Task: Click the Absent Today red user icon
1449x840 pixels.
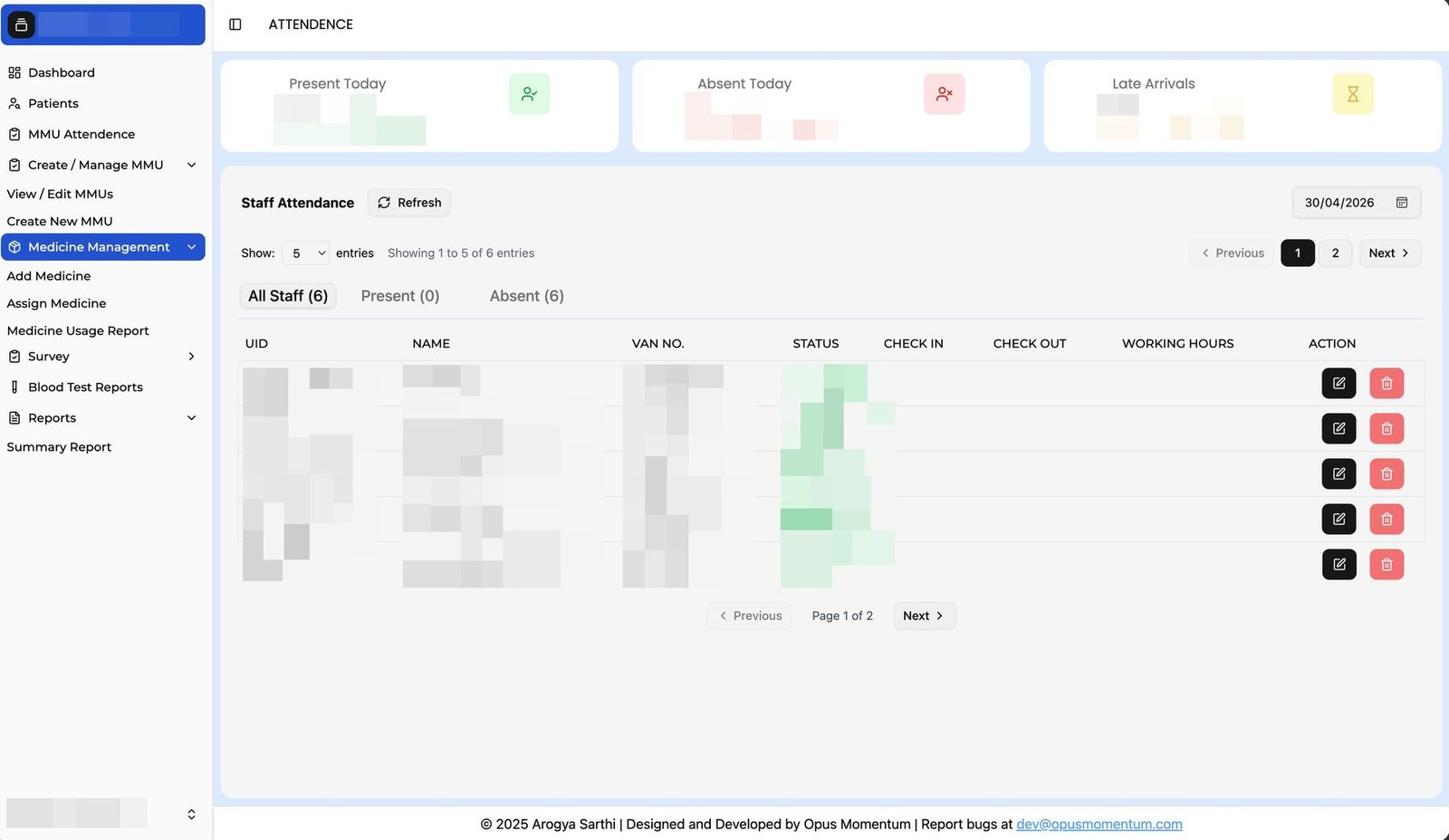Action: click(x=944, y=94)
